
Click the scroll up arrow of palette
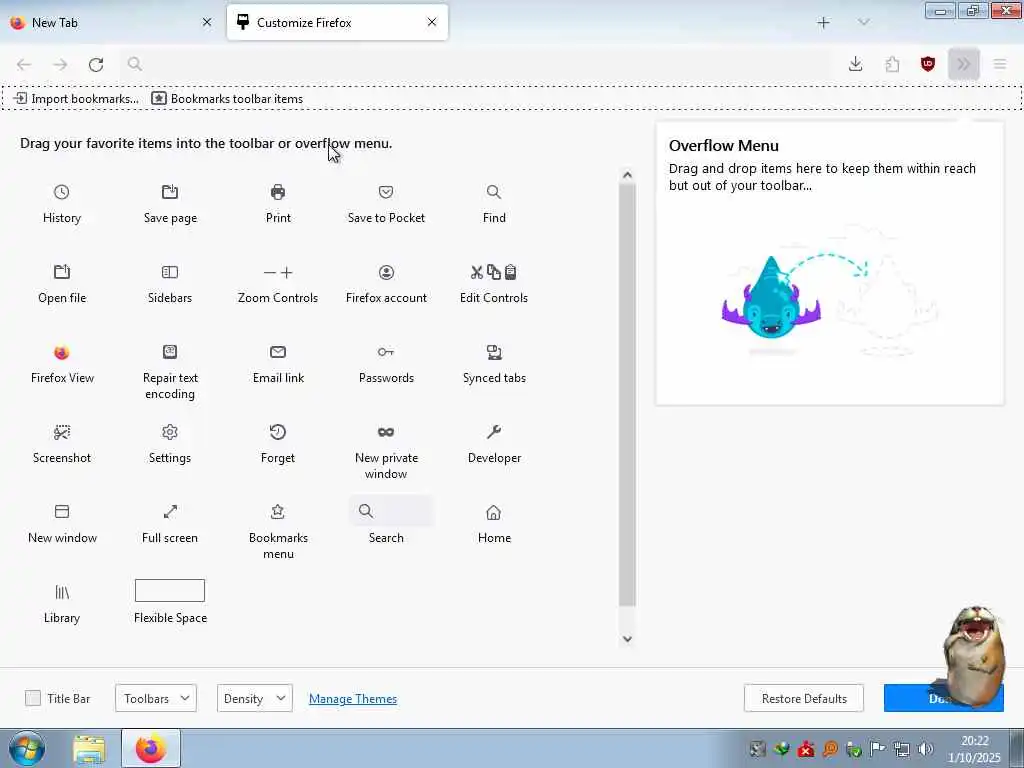(x=627, y=175)
